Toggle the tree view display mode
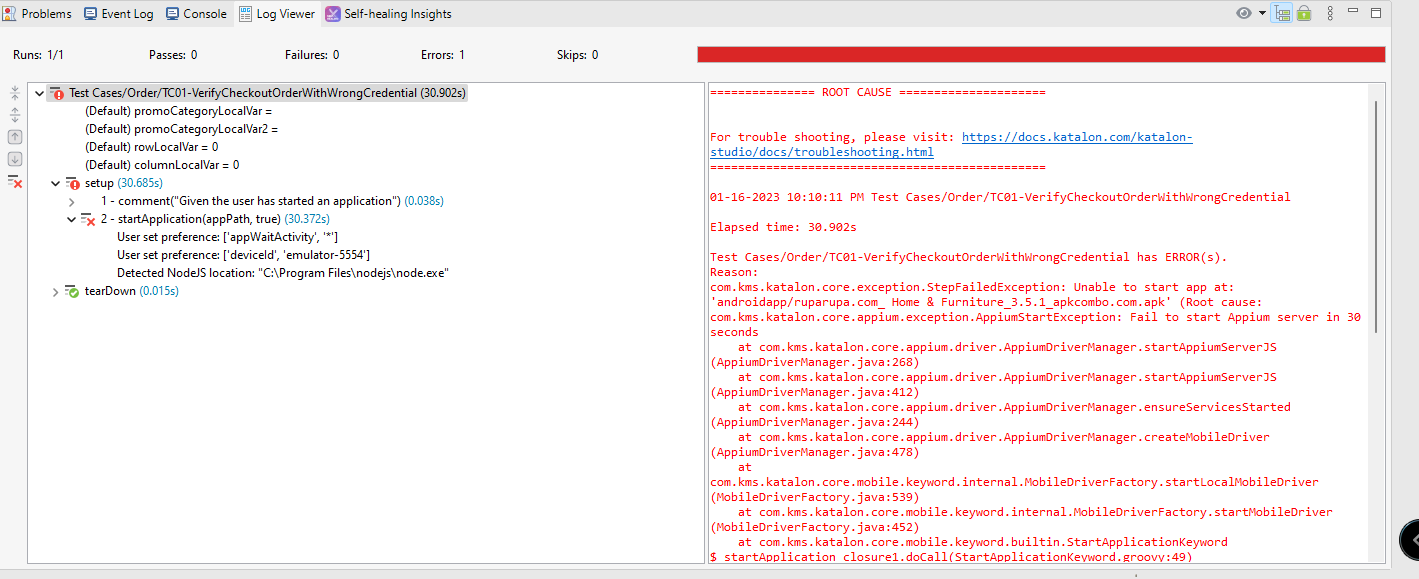The image size is (1419, 579). [x=1281, y=13]
